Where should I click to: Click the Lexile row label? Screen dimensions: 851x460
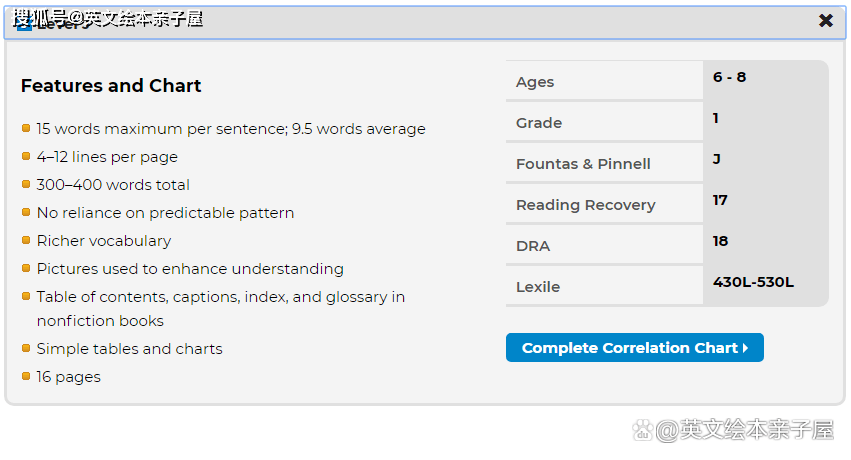tap(538, 287)
